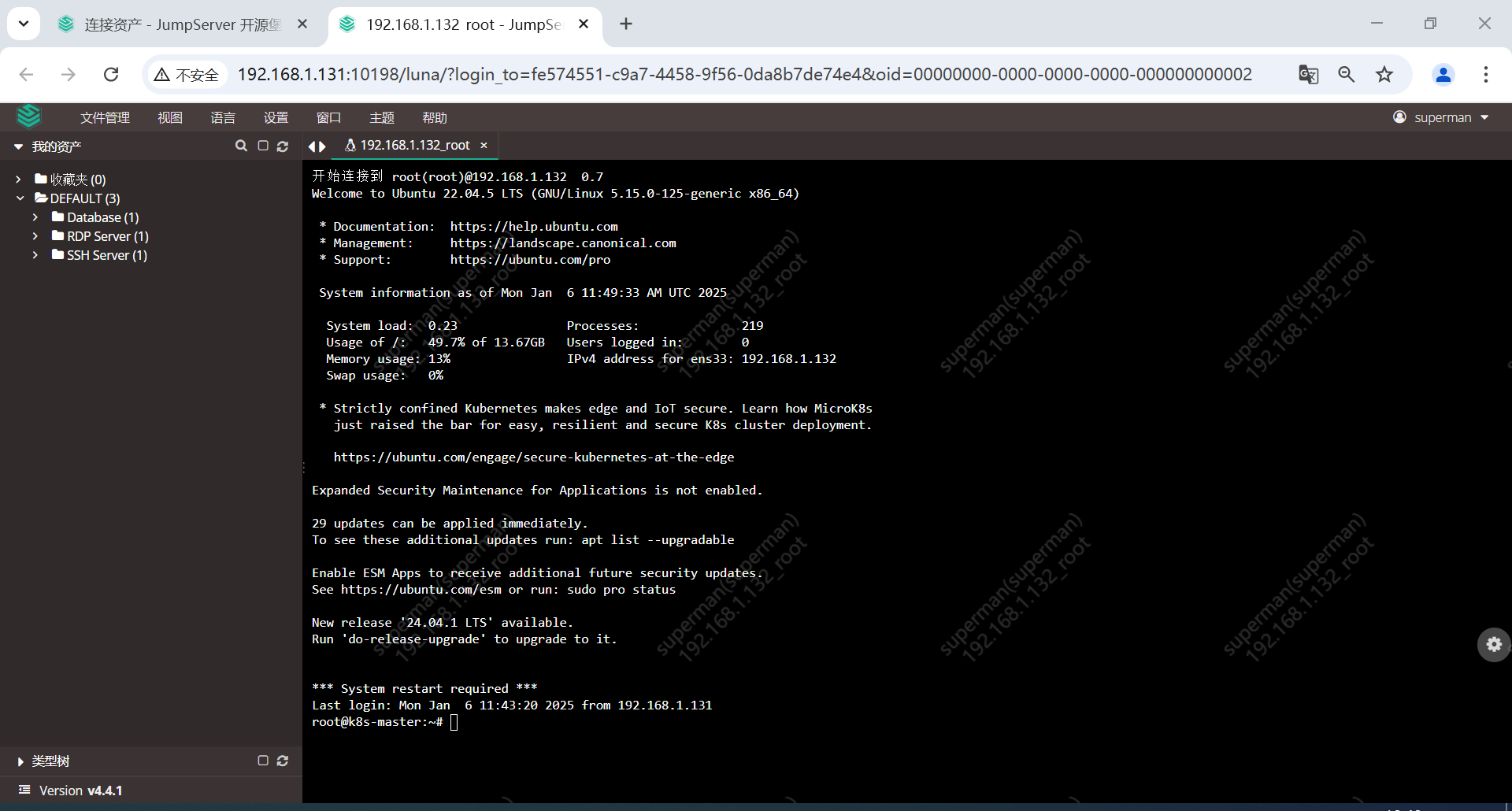Click the Linux icon on terminal tab

pos(350,145)
